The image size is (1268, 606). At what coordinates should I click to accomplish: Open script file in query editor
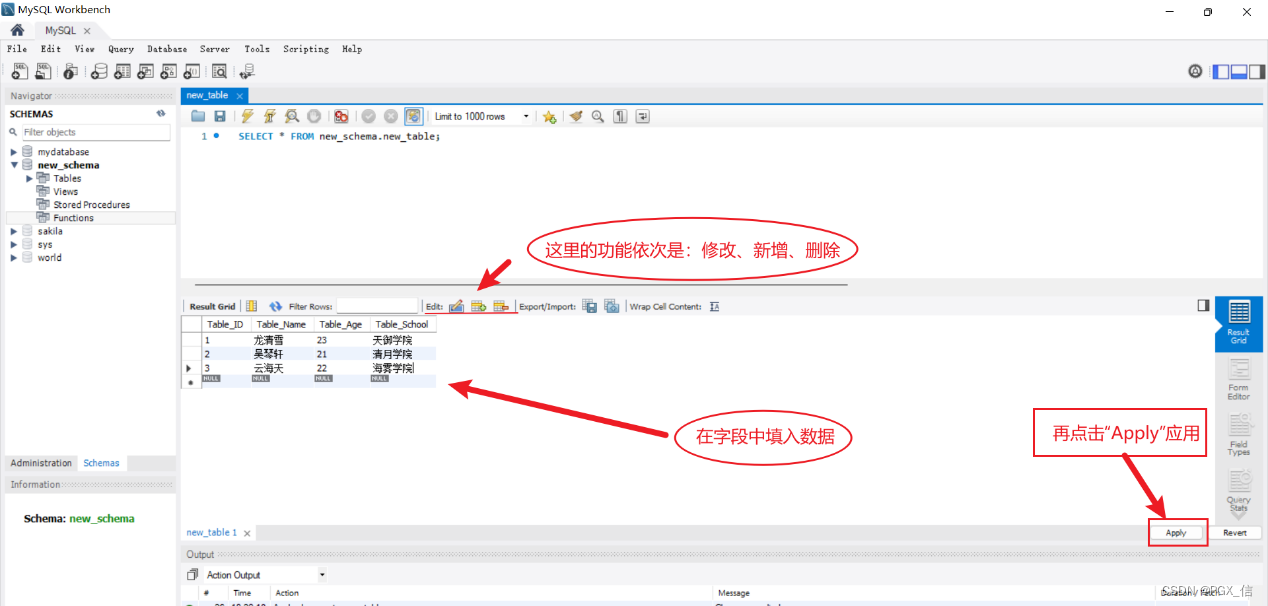[x=198, y=116]
